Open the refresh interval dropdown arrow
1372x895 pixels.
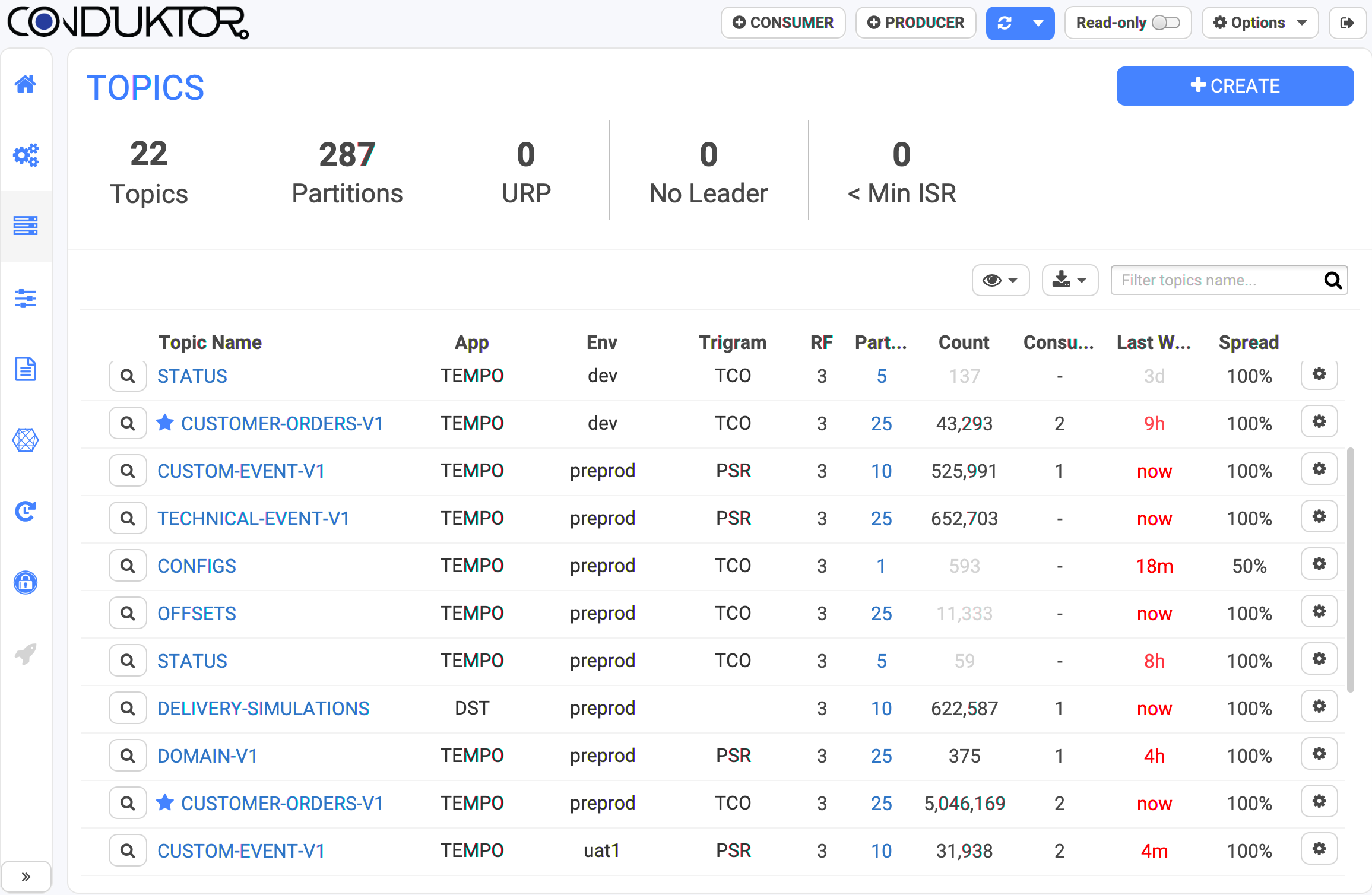[1038, 23]
